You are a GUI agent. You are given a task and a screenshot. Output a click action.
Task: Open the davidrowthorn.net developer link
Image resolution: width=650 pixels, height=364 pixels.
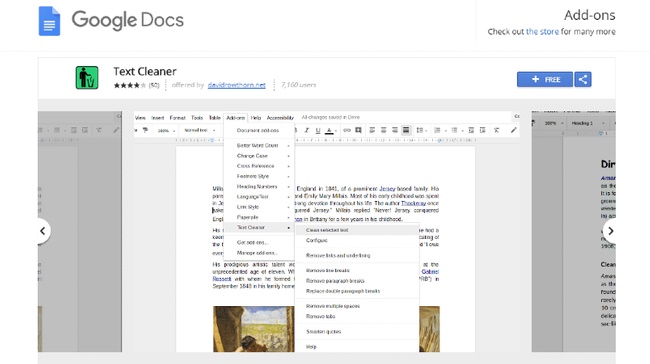(x=236, y=85)
